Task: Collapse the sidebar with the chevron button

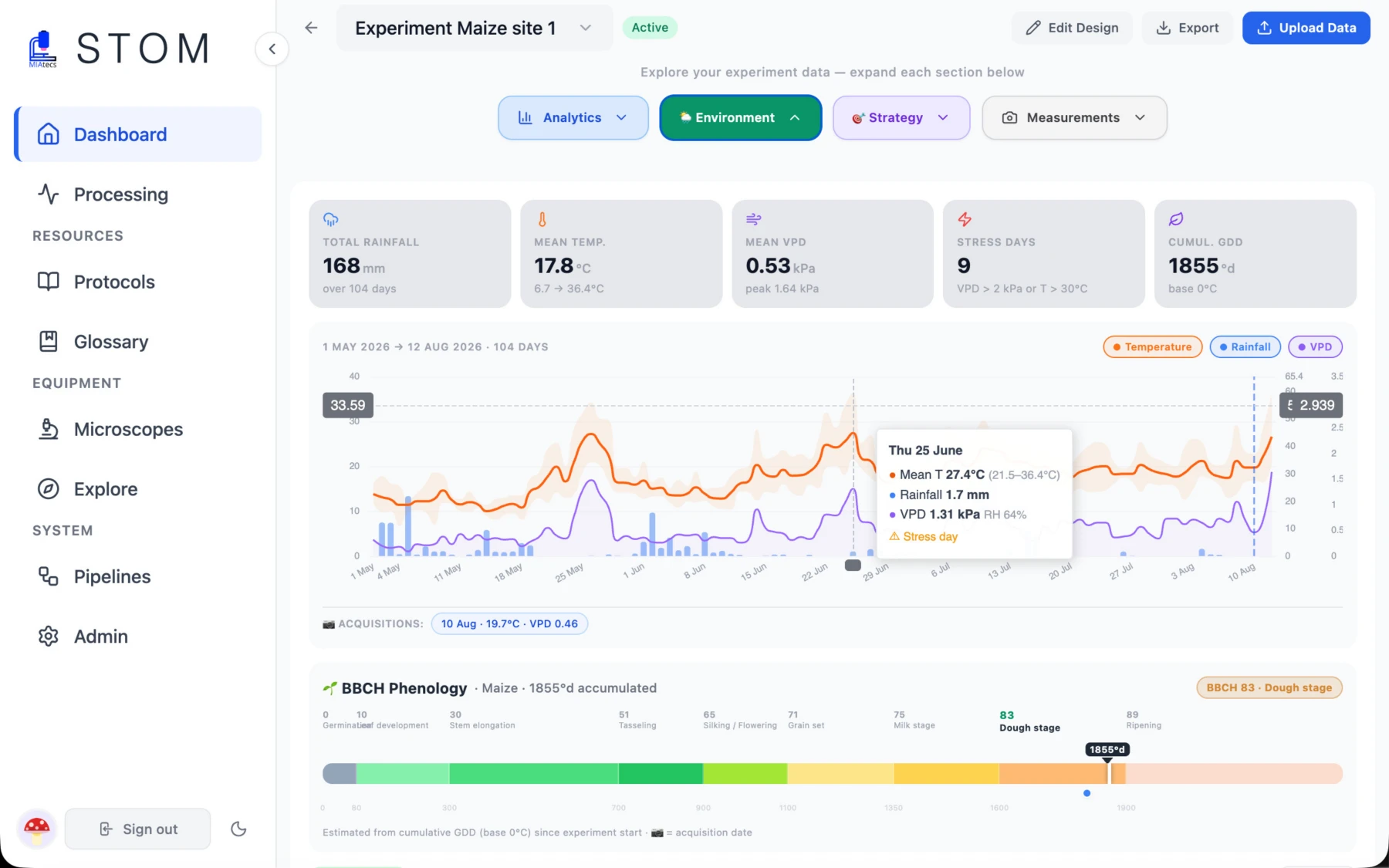Action: pos(272,49)
